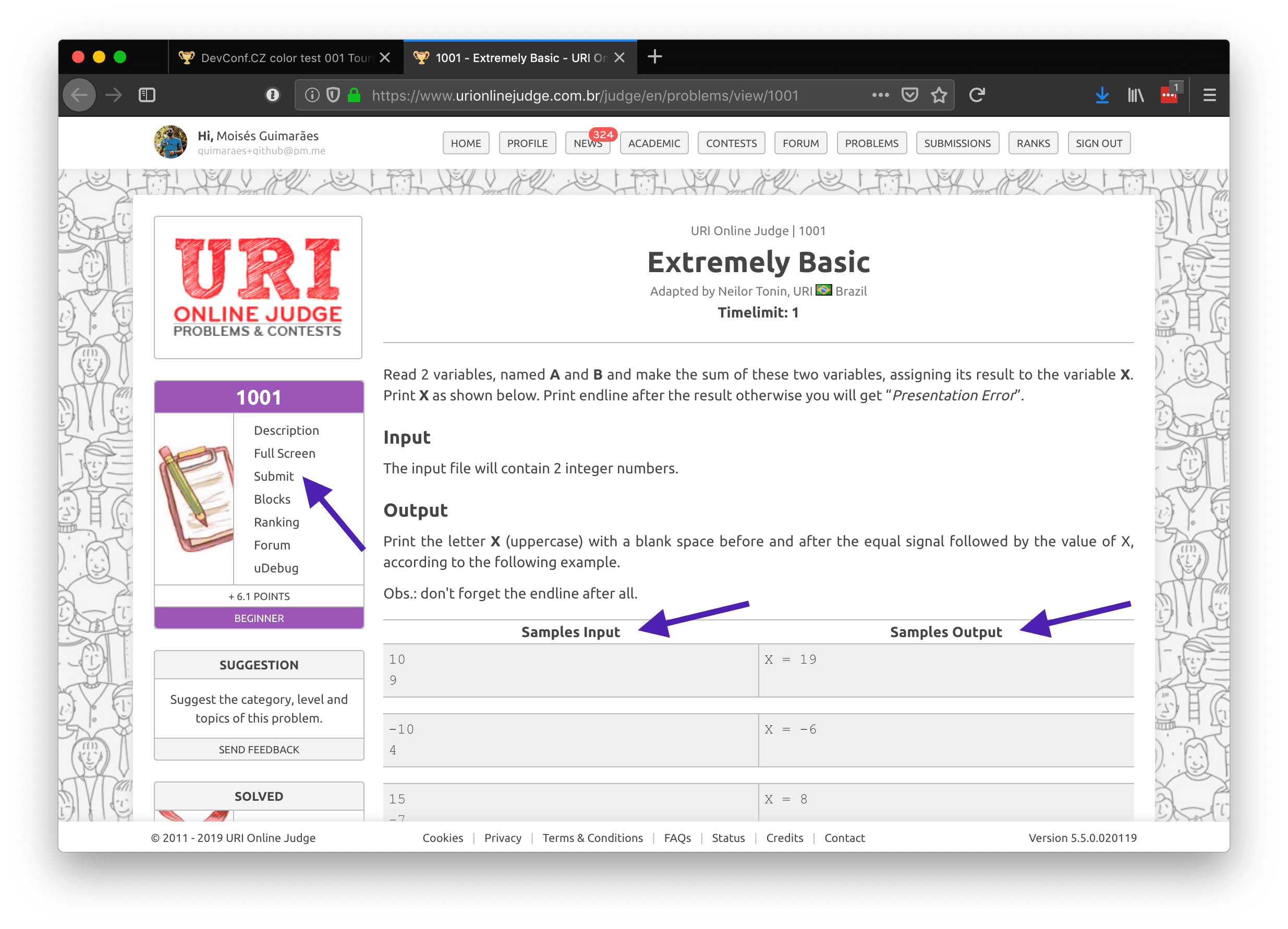Viewport: 1288px width, 929px height.
Task: Click sample output text X = 19
Action: [x=791, y=659]
